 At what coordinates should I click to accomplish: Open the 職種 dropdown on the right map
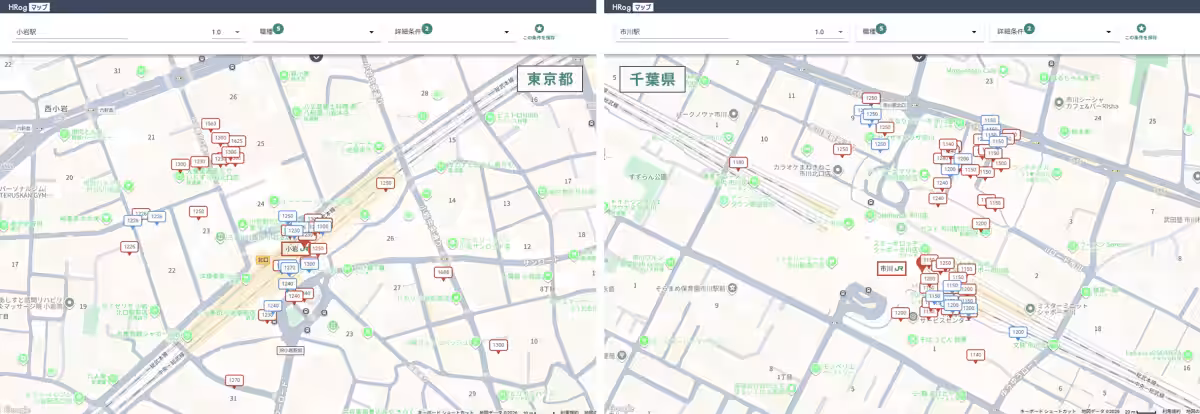coord(915,32)
